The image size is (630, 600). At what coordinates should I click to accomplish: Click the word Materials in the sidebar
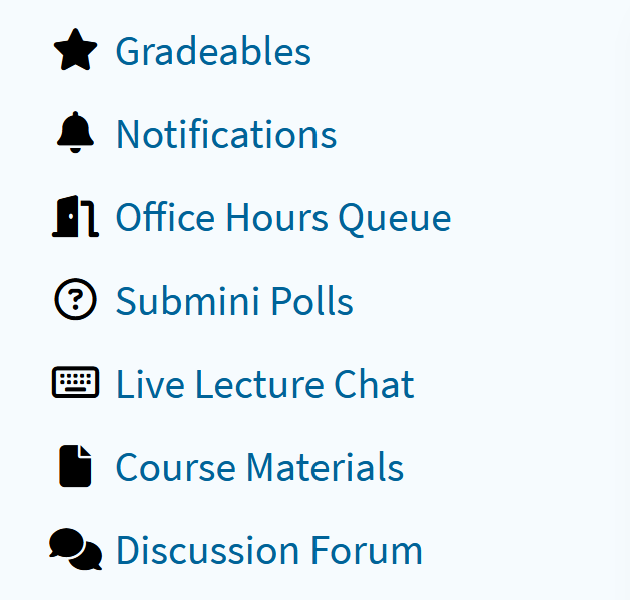(325, 467)
